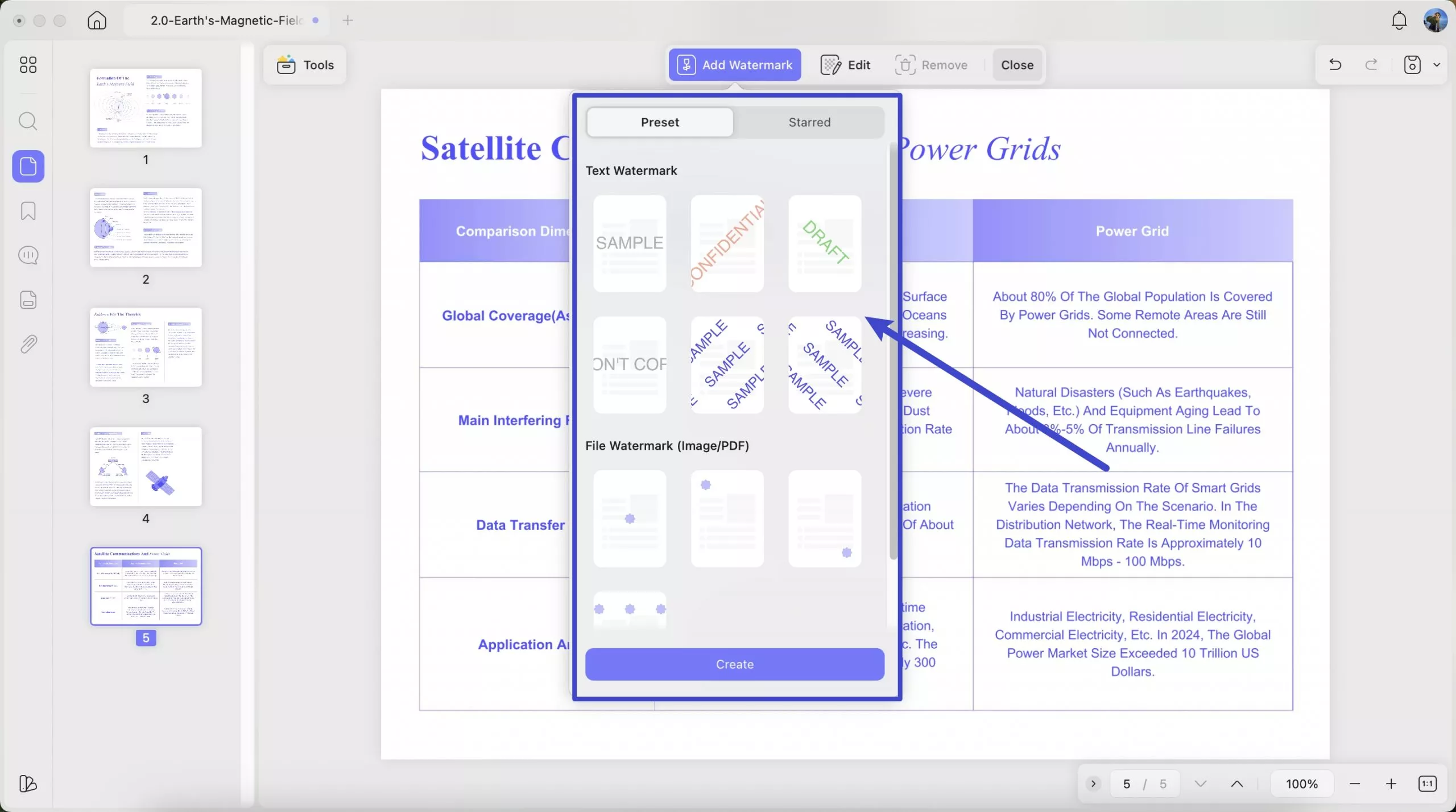Open page 2 thumbnail

146,227
